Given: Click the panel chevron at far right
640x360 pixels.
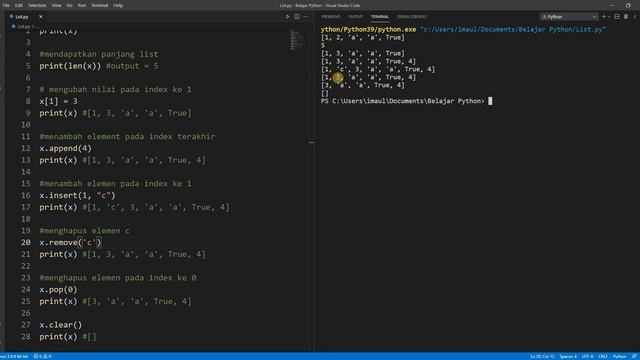Looking at the screenshot, I should pos(635,17).
